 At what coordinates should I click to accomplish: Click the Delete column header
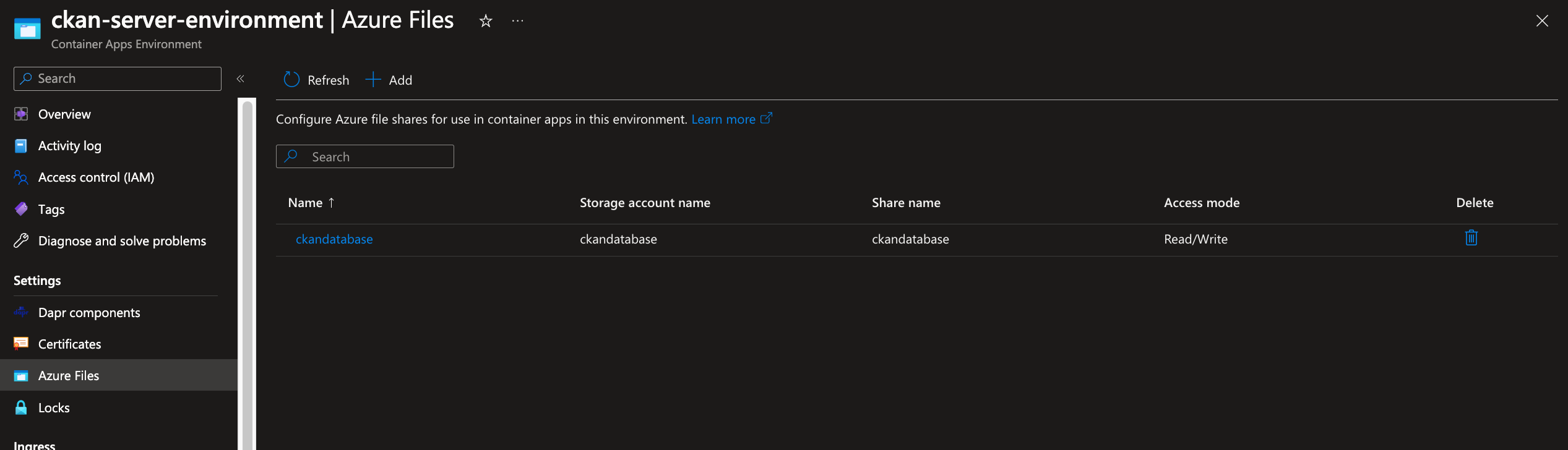pyautogui.click(x=1475, y=203)
